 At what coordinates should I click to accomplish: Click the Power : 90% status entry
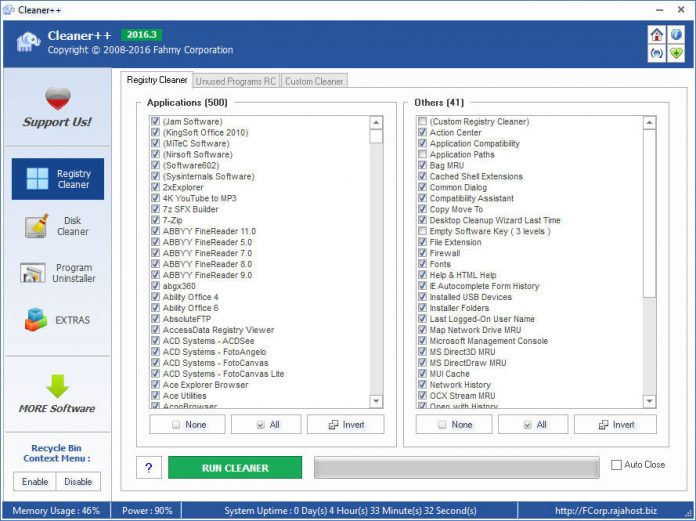147,510
